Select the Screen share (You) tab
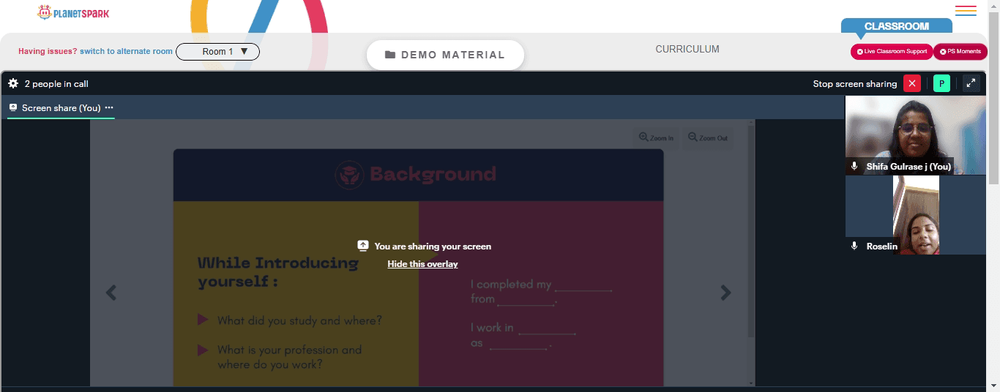 61,108
